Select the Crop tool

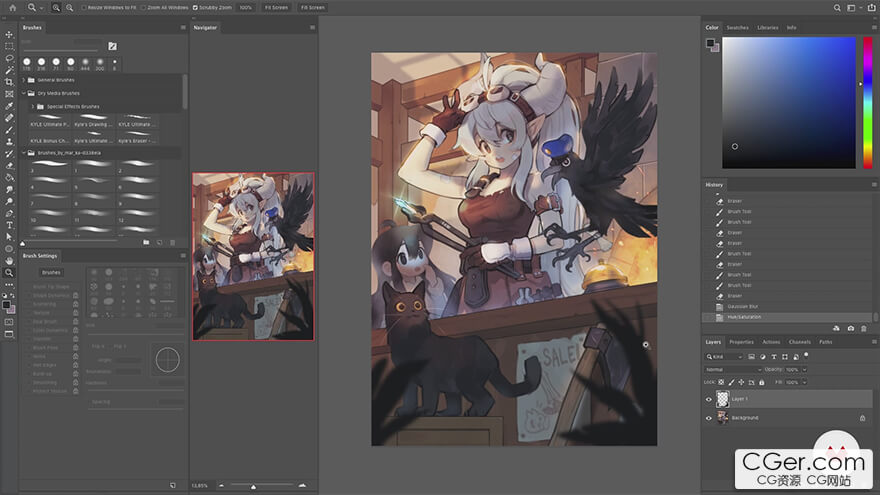tap(9, 82)
